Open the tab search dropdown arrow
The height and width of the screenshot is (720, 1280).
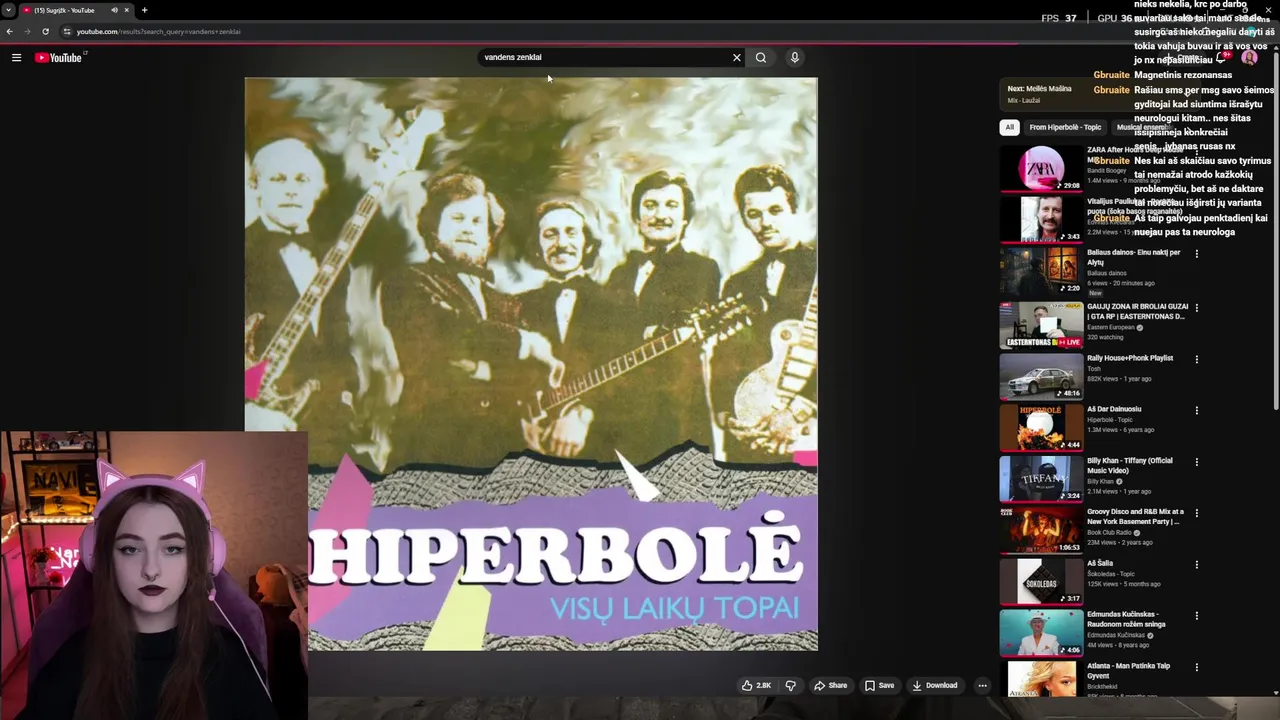(x=9, y=10)
